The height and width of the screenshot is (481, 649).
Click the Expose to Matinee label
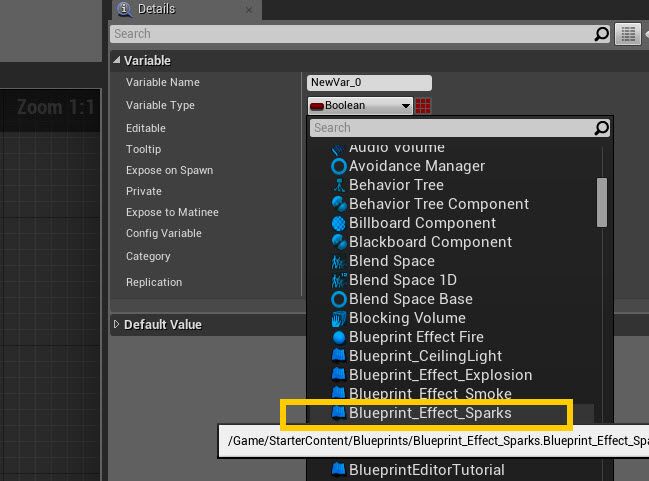click(172, 212)
